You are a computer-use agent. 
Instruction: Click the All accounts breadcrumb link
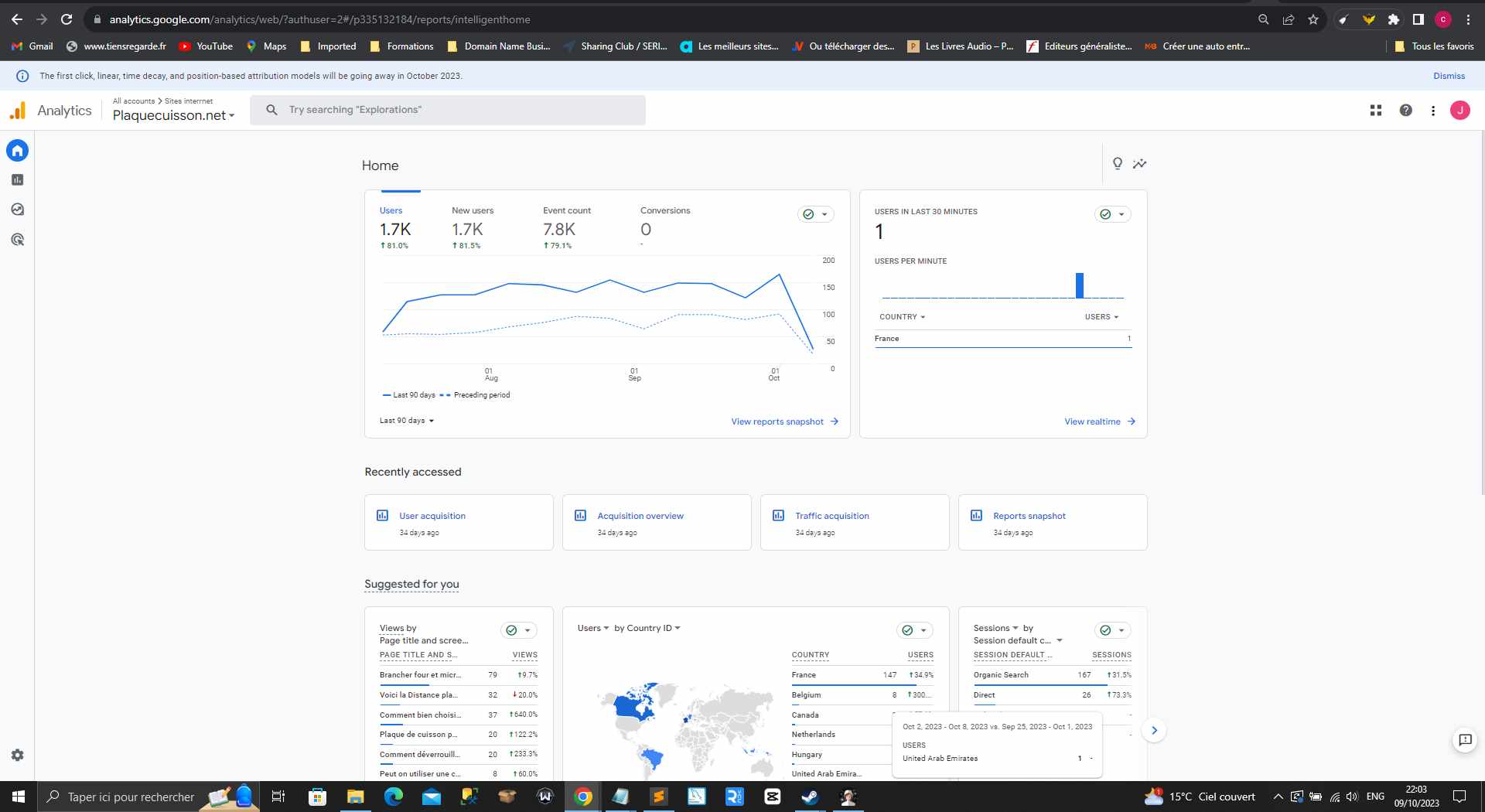(x=134, y=101)
